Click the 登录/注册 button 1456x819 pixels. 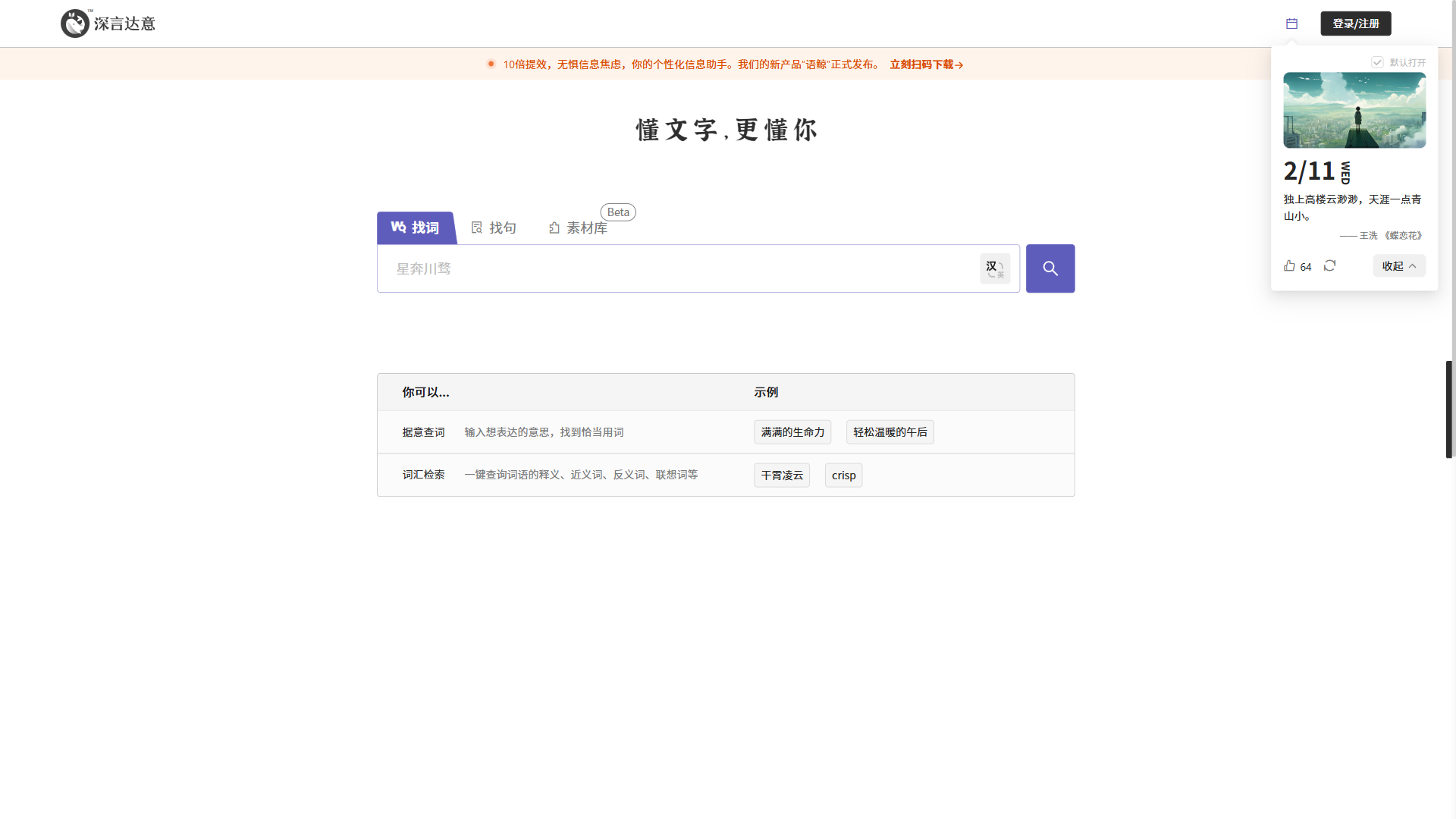pos(1355,24)
